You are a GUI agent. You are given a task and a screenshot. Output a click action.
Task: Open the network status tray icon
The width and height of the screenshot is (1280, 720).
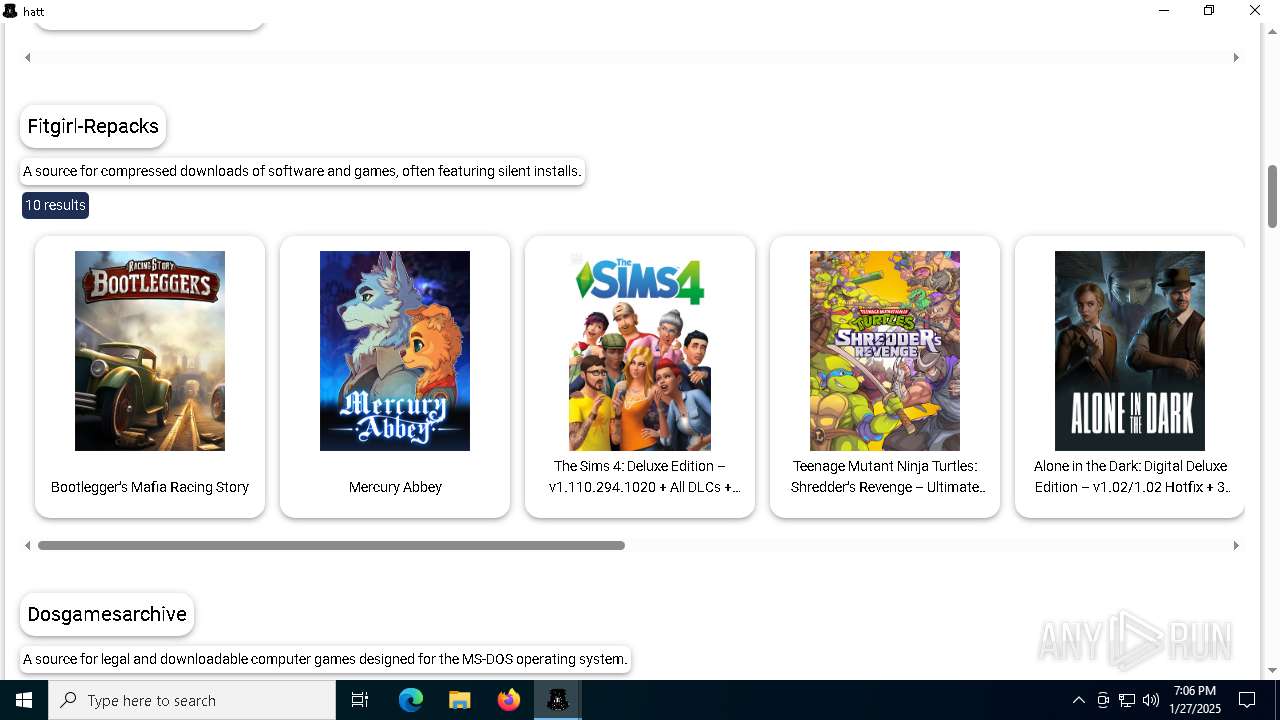(x=1127, y=700)
